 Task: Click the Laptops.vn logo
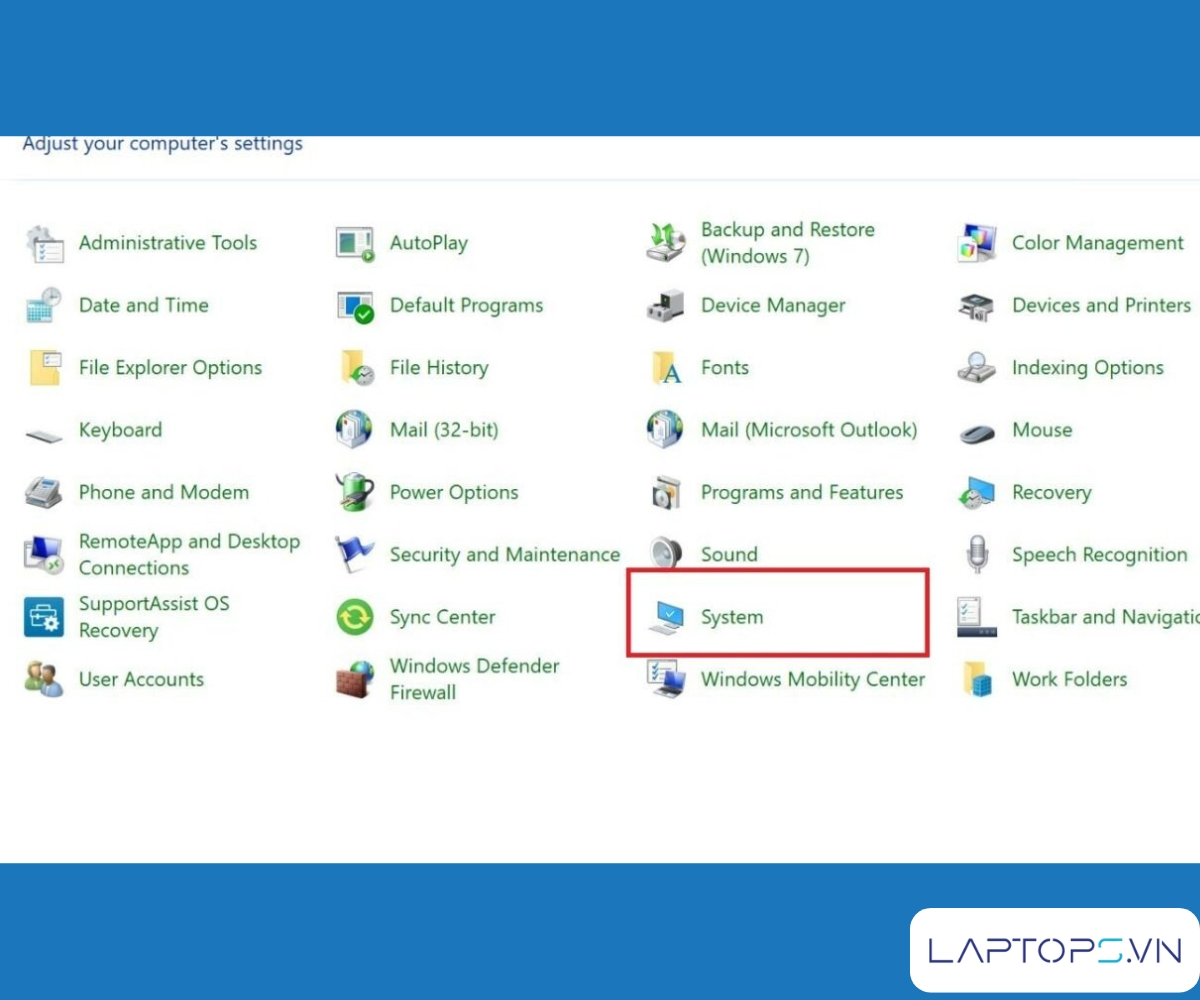[x=1055, y=950]
